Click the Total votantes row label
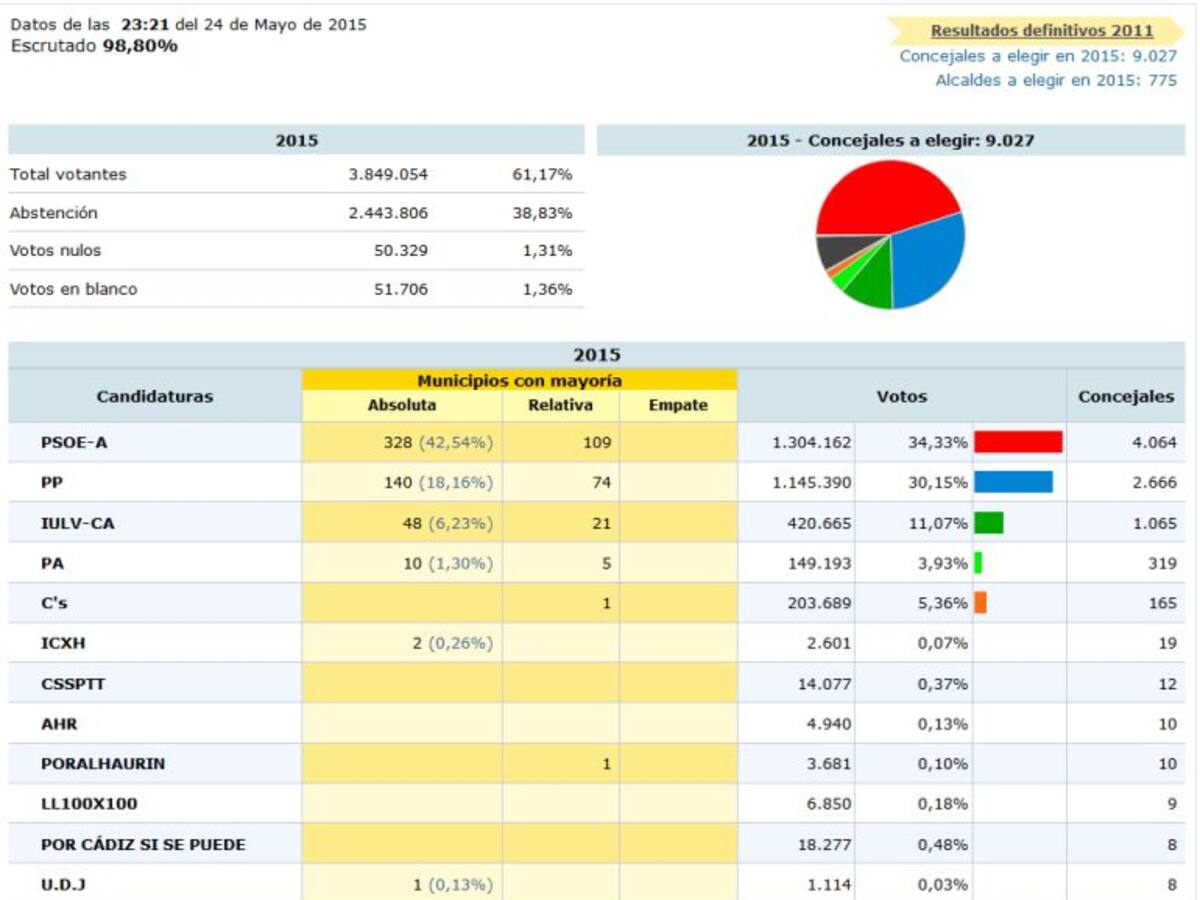This screenshot has height=900, width=1200. [x=68, y=174]
